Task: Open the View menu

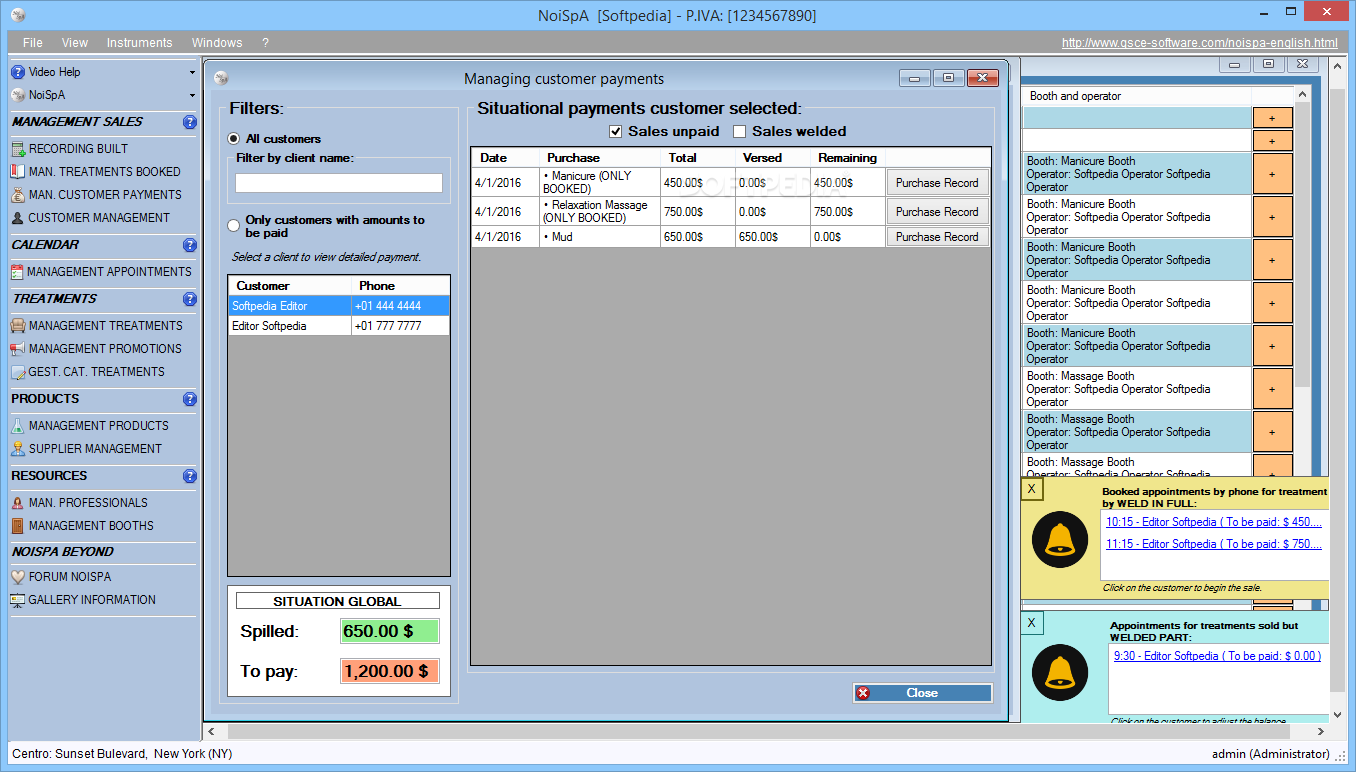Action: coord(75,43)
